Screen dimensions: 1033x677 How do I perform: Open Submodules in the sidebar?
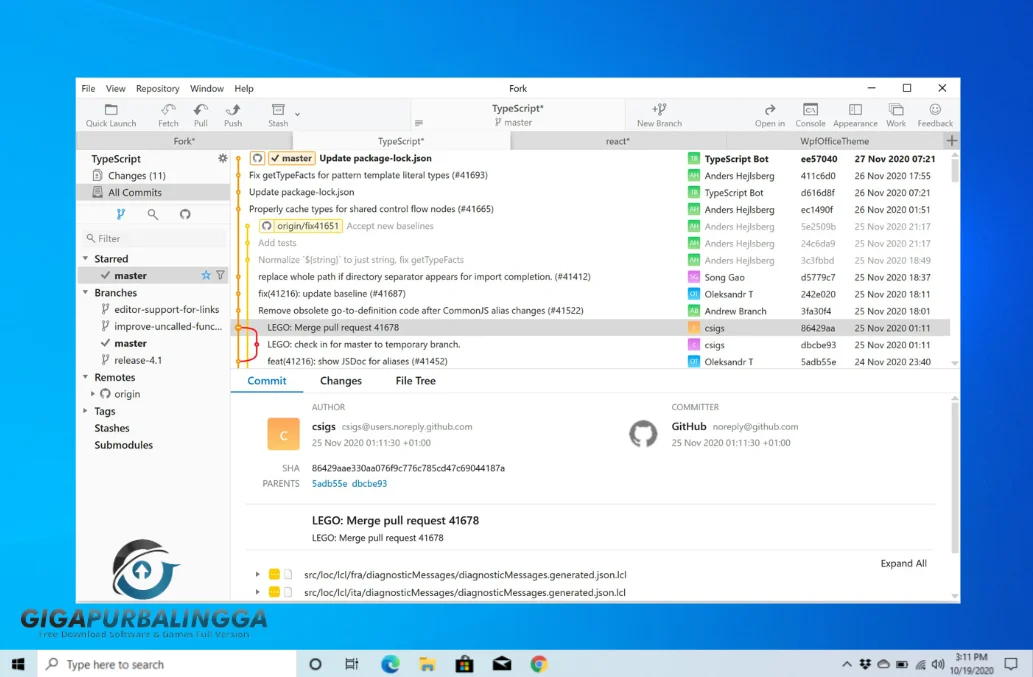point(123,445)
